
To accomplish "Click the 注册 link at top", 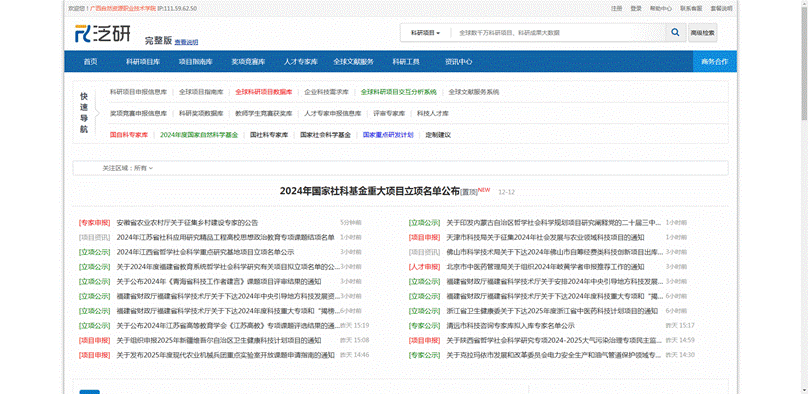I will pos(616,8).
